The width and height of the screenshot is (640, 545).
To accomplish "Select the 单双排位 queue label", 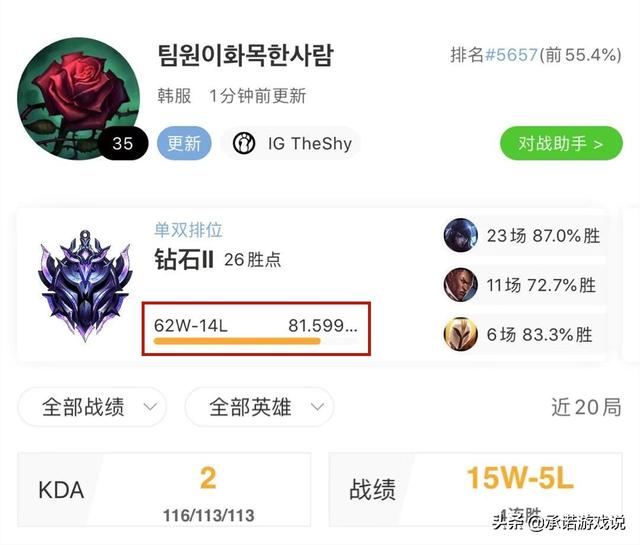I will click(188, 230).
